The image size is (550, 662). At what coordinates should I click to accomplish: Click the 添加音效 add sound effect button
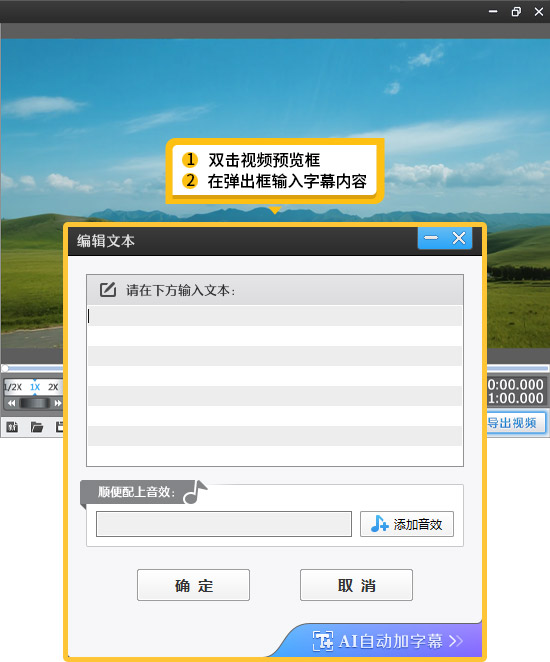click(x=406, y=524)
